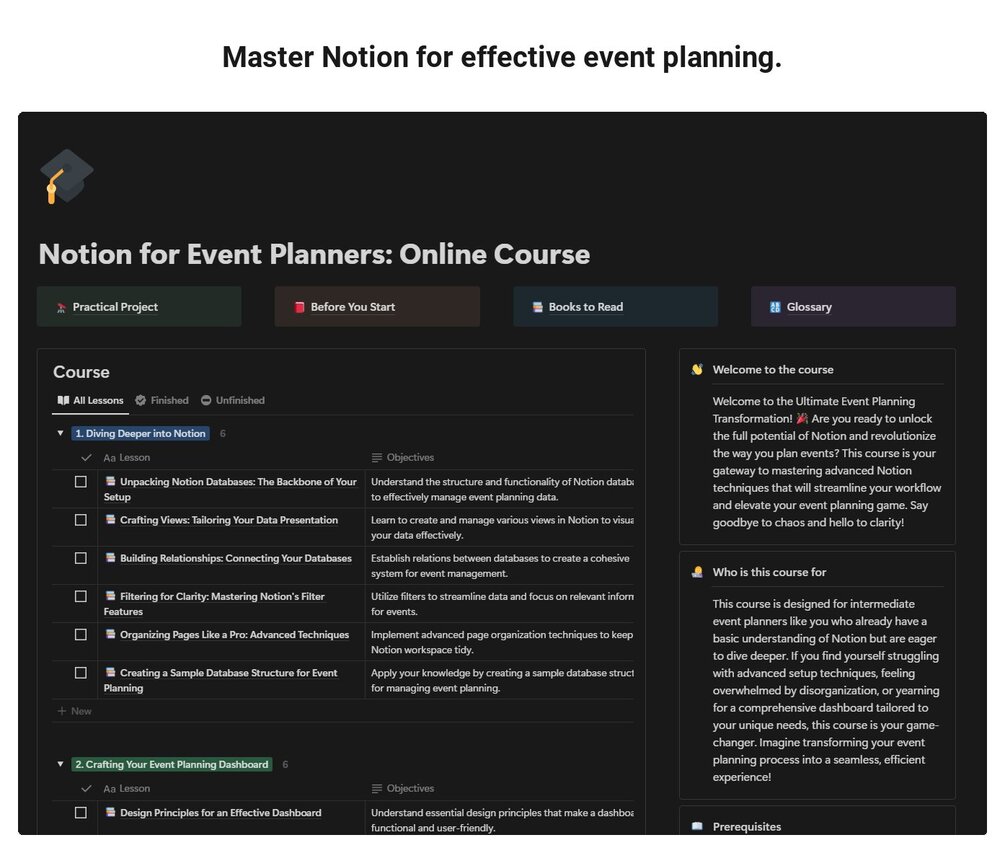This screenshot has height=853, width=1005.
Task: Open the Books to Read page
Action: [615, 307]
